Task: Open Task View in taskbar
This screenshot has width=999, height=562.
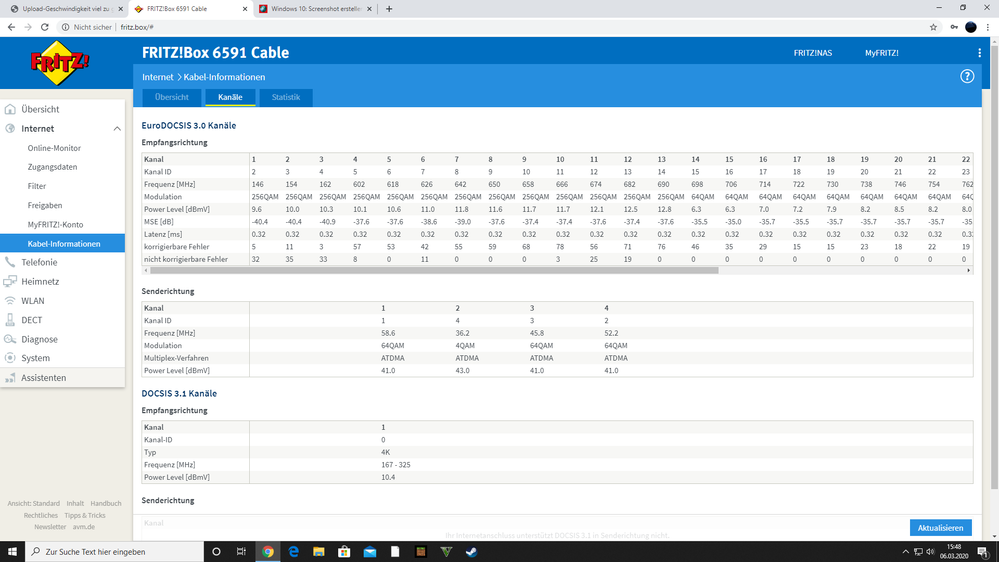Action: (241, 552)
